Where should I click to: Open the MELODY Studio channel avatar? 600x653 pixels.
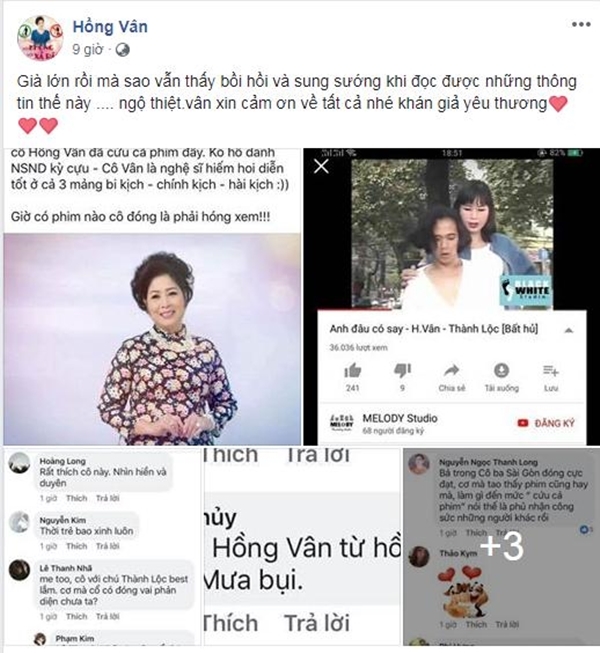coord(341,423)
